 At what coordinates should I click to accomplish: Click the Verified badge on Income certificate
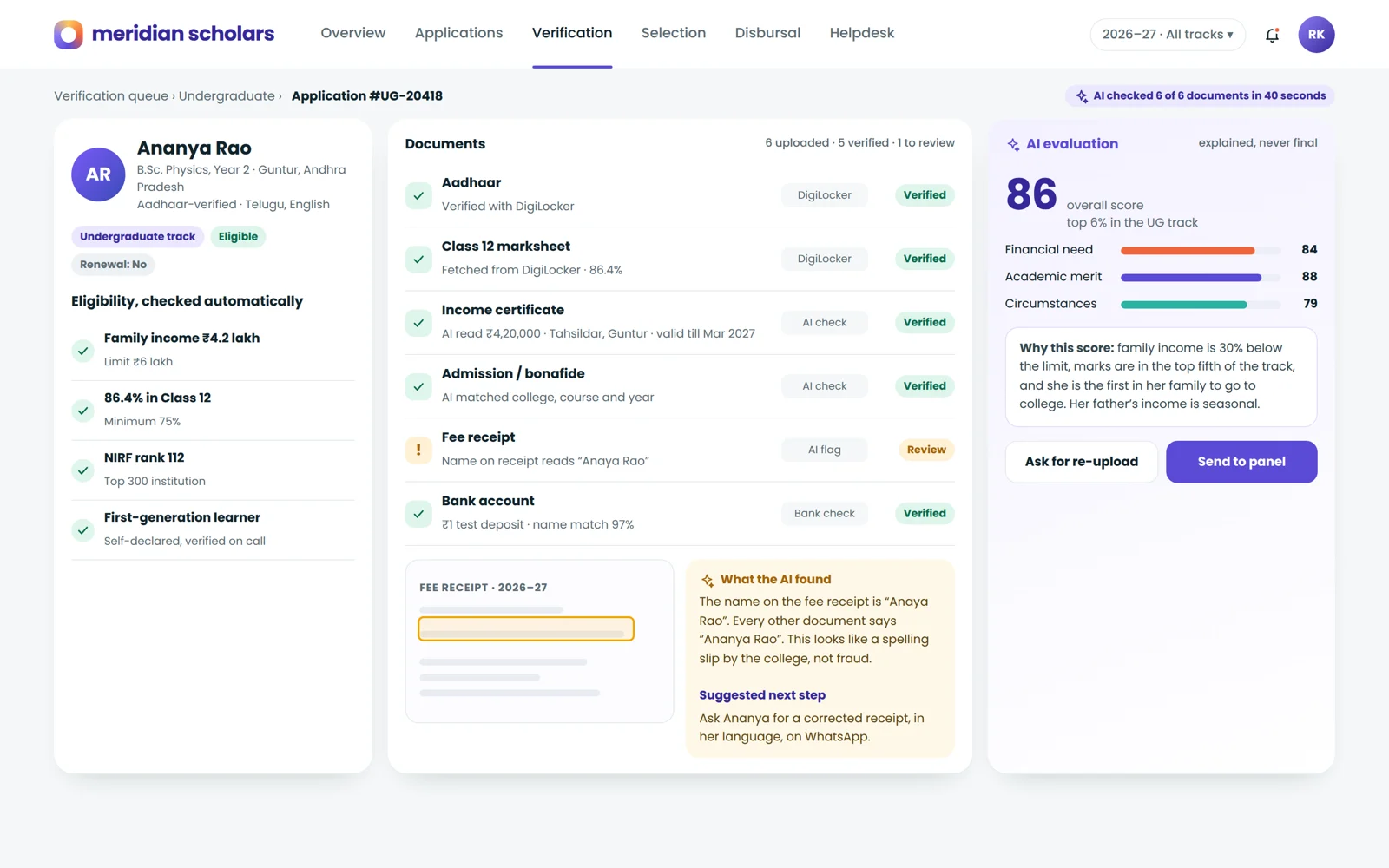[925, 323]
